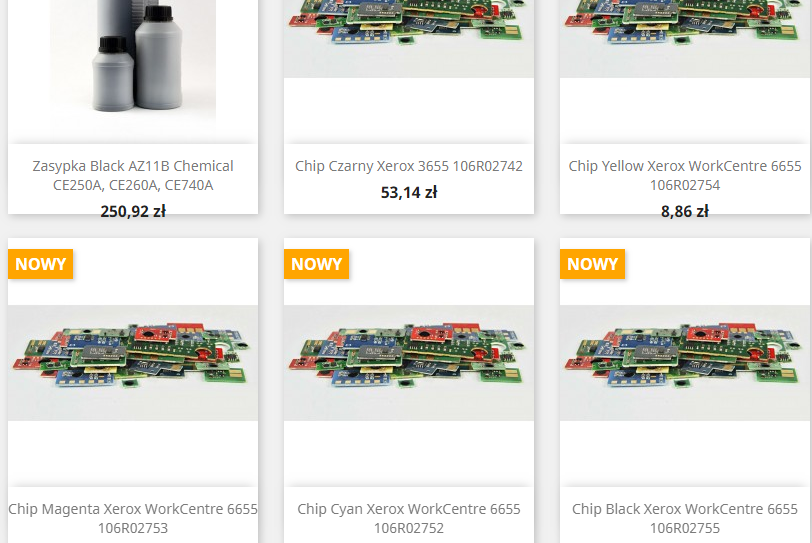The width and height of the screenshot is (812, 543).
Task: Click the NOWY badge on Chip Cyan card
Action: pyautogui.click(x=316, y=264)
